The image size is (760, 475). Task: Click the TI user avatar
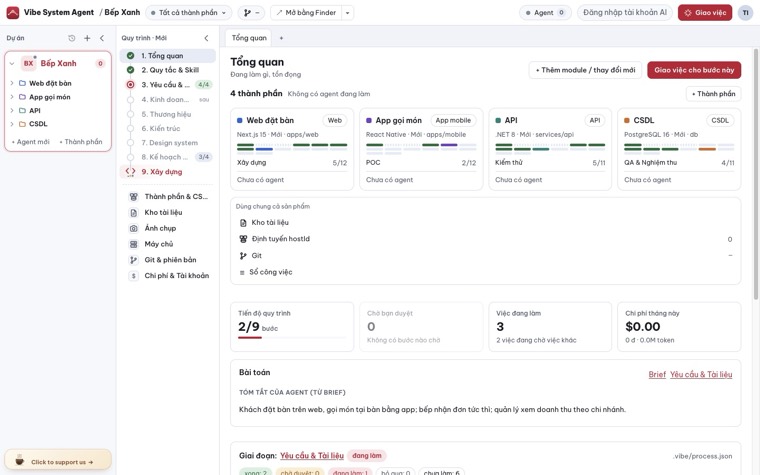pos(745,13)
